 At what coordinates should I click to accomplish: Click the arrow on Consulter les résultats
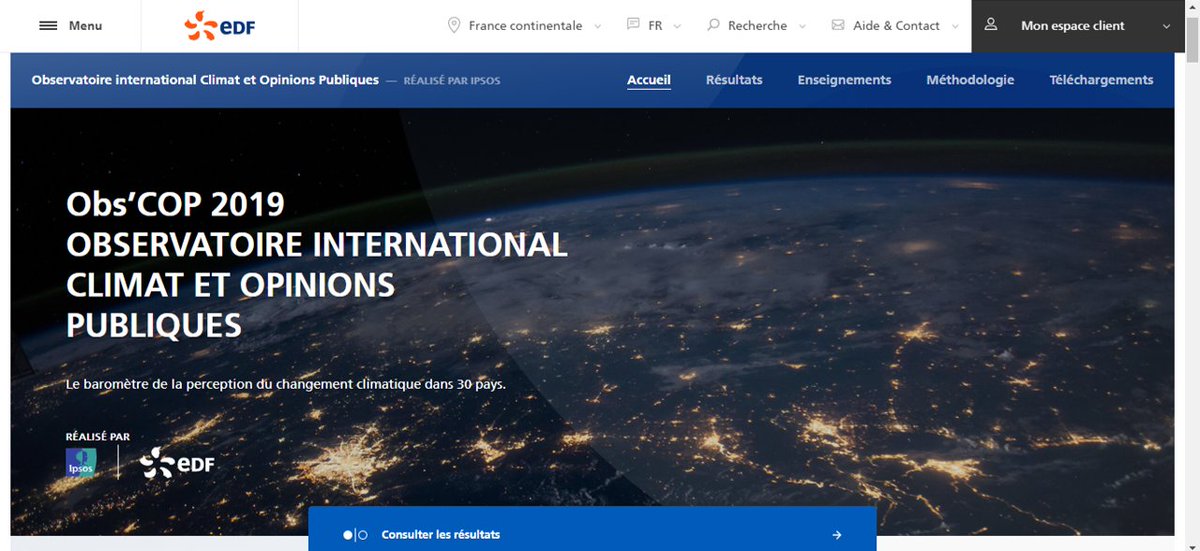837,535
